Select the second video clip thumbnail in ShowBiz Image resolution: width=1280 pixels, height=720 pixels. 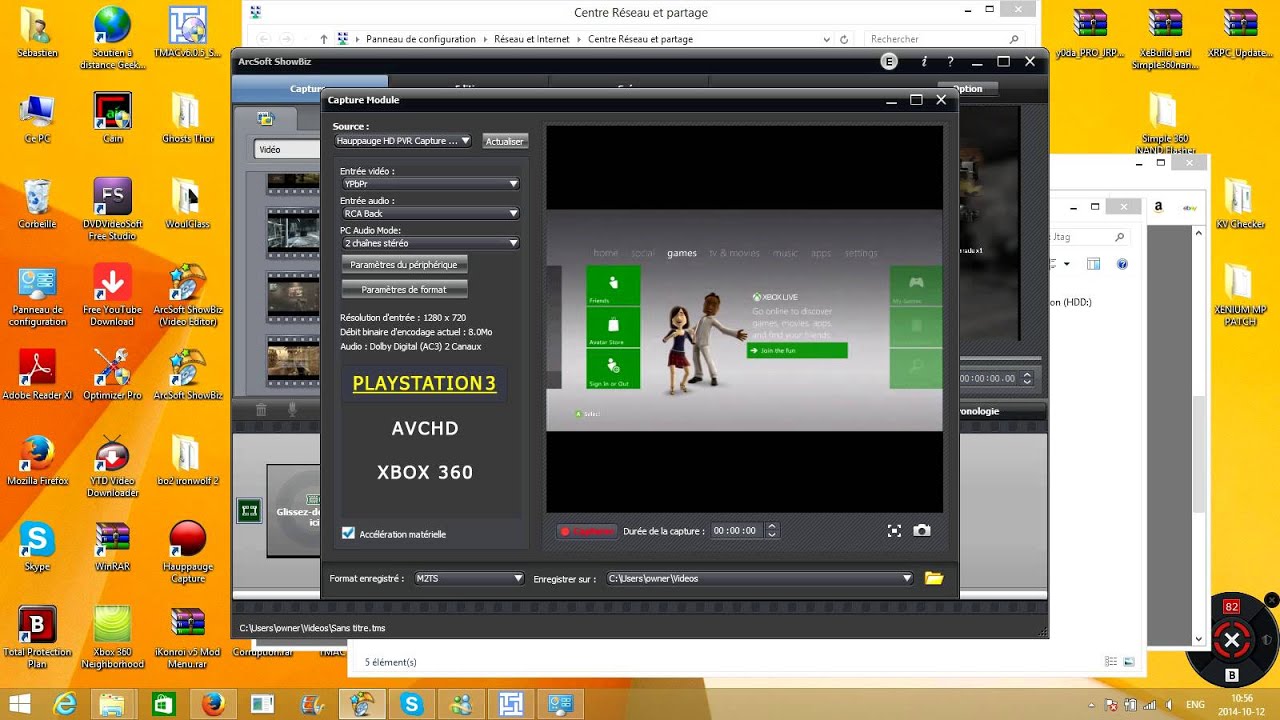(x=293, y=233)
